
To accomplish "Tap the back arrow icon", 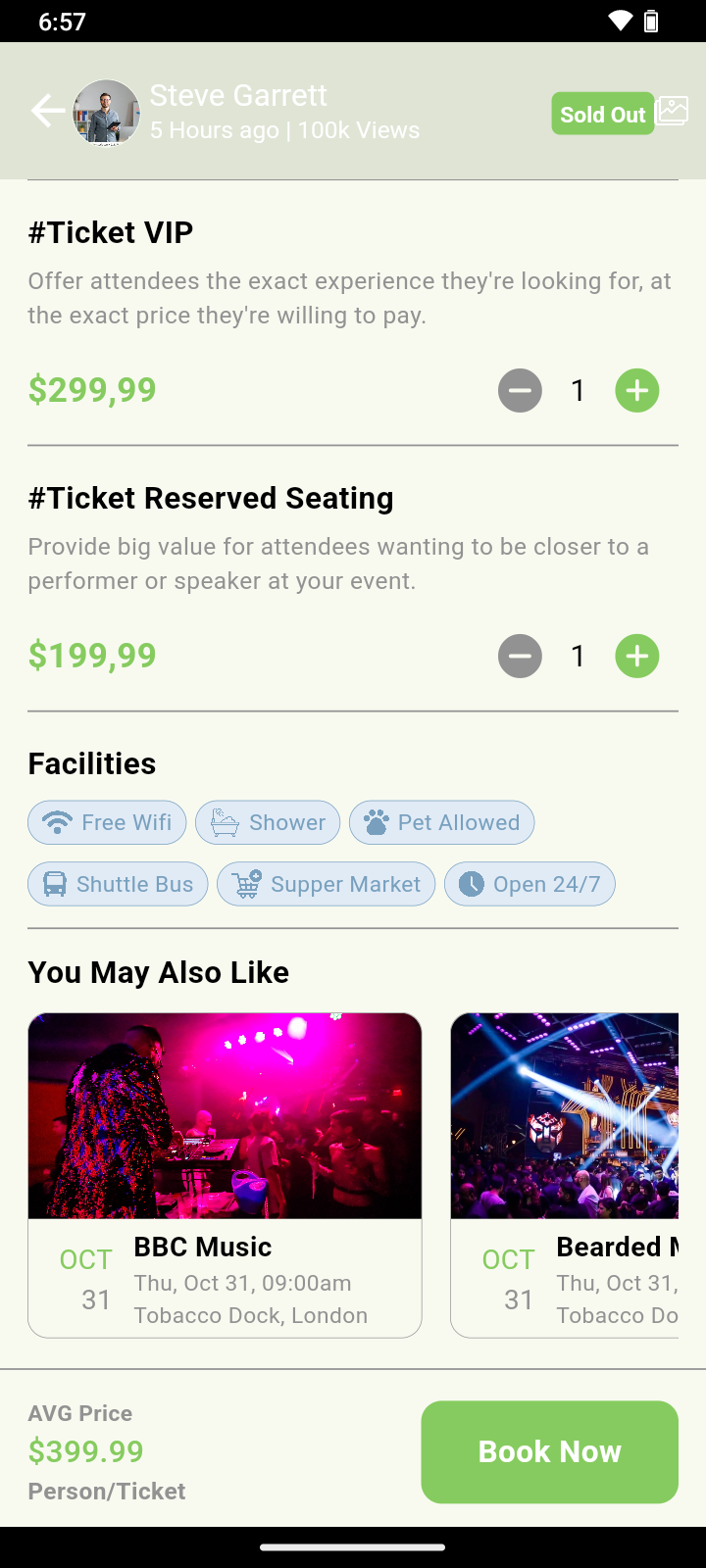I will (x=47, y=112).
